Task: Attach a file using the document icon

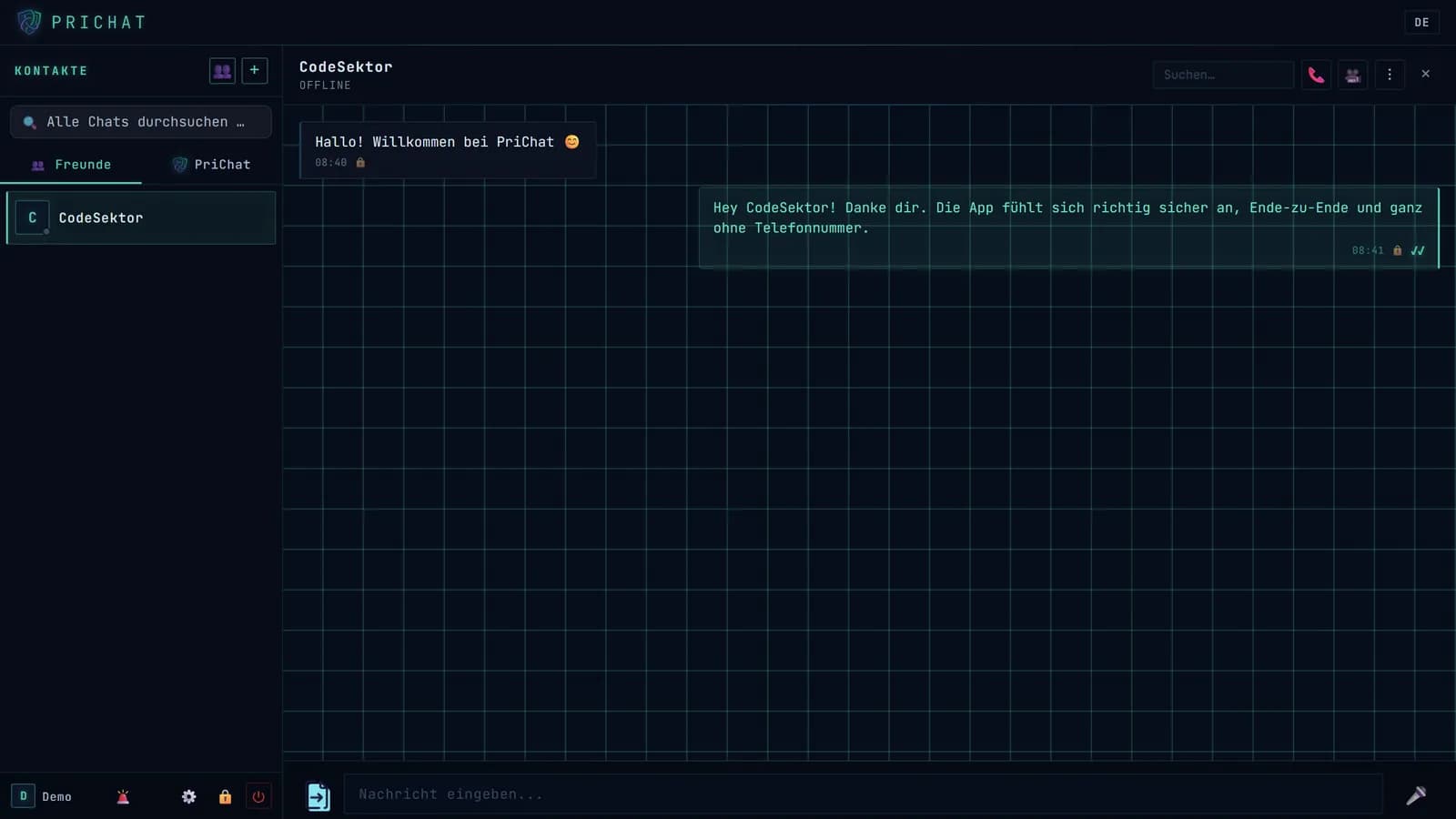Action: click(x=318, y=796)
